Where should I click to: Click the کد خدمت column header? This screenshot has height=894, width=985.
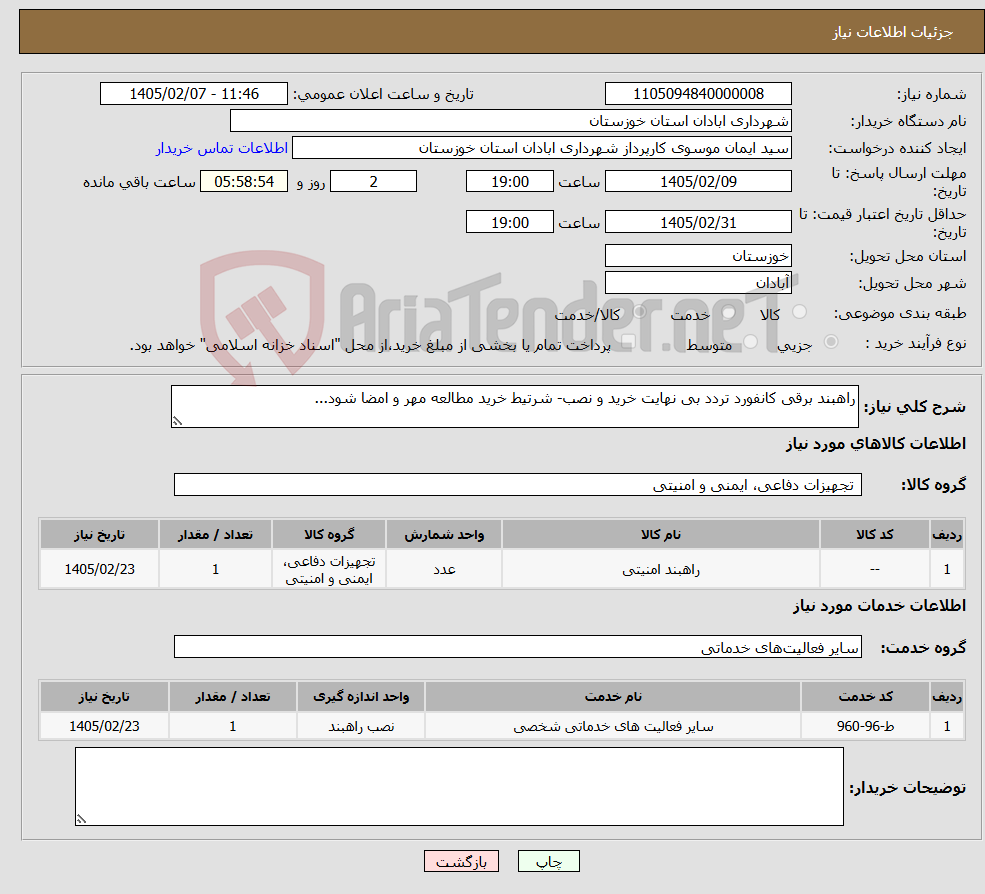point(865,697)
